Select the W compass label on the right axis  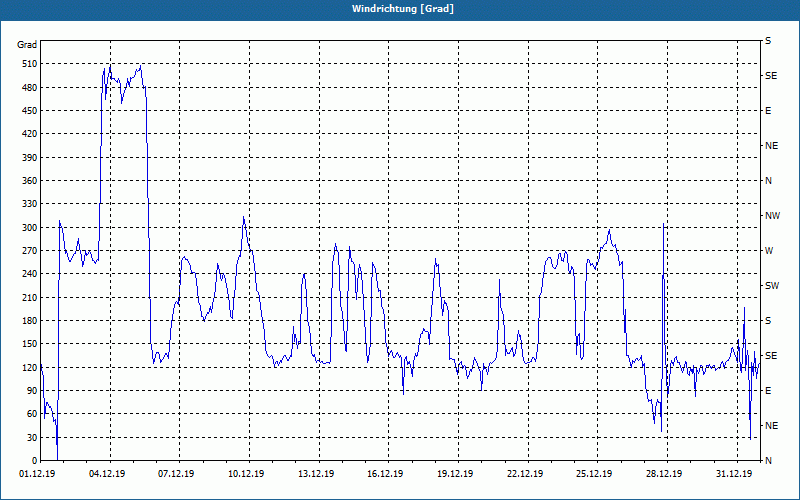[769, 251]
